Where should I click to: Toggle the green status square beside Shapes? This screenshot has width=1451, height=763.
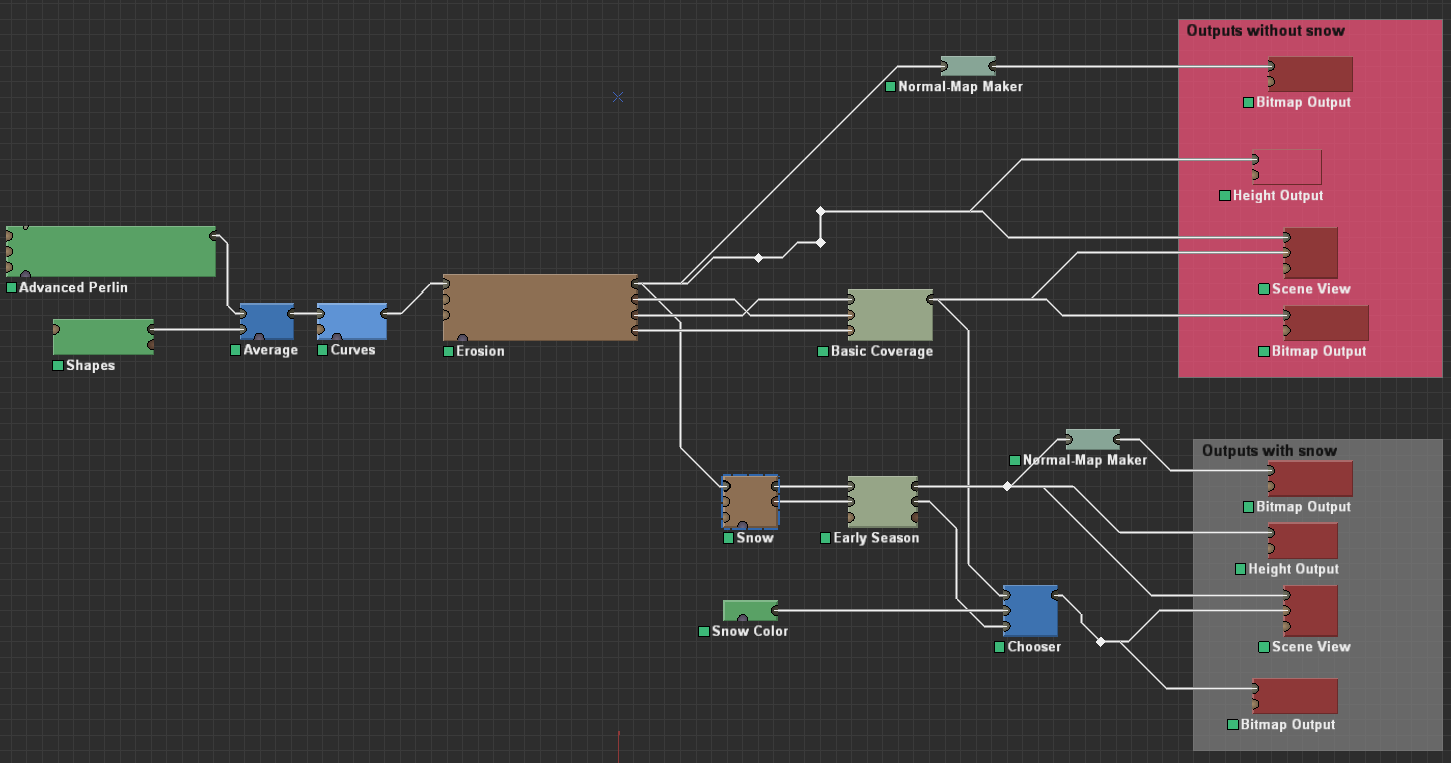pos(58,366)
